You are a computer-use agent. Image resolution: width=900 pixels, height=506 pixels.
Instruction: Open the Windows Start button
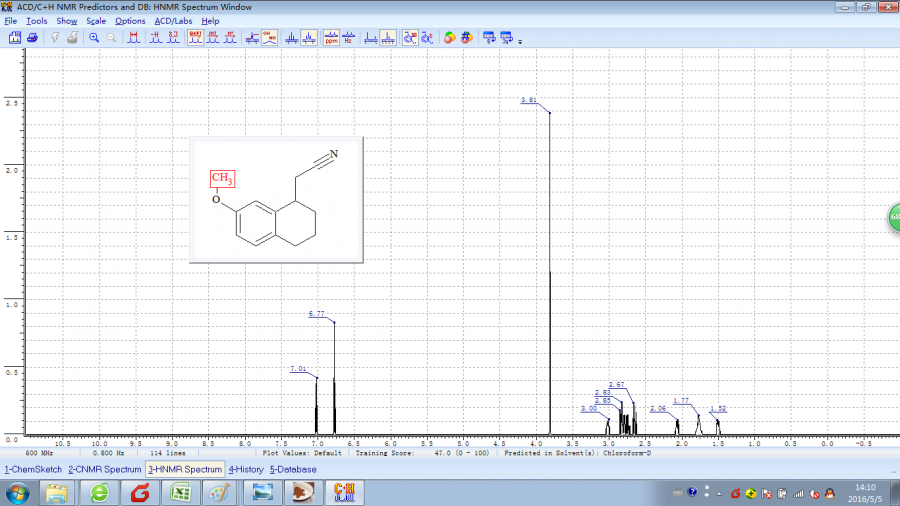[18, 493]
